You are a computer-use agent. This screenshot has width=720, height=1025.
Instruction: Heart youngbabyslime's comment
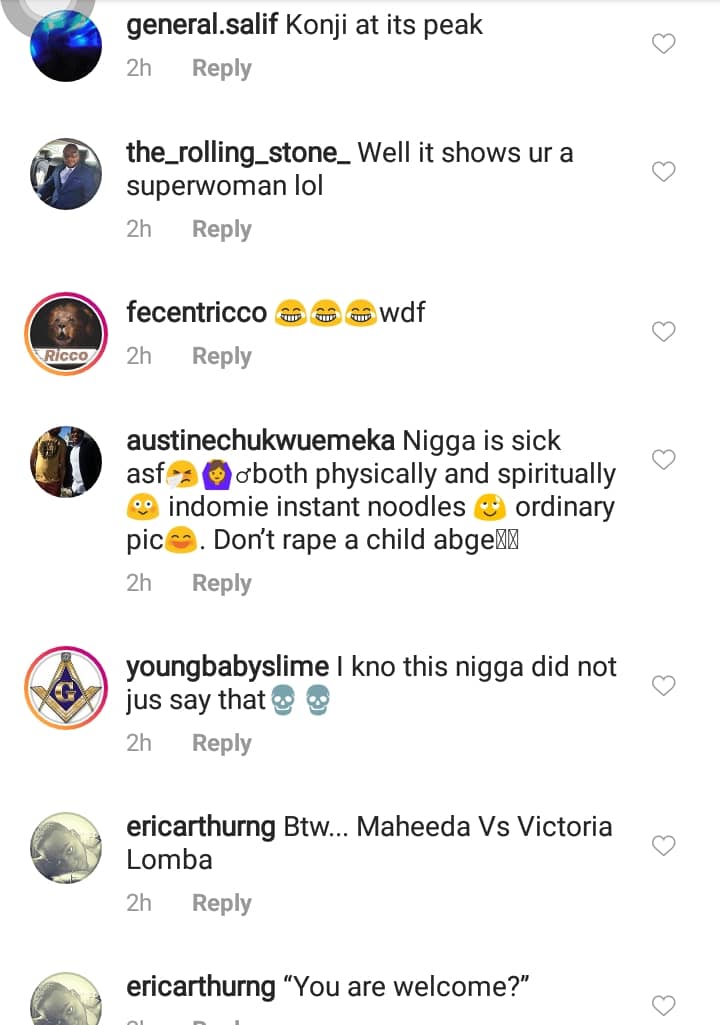click(x=664, y=686)
